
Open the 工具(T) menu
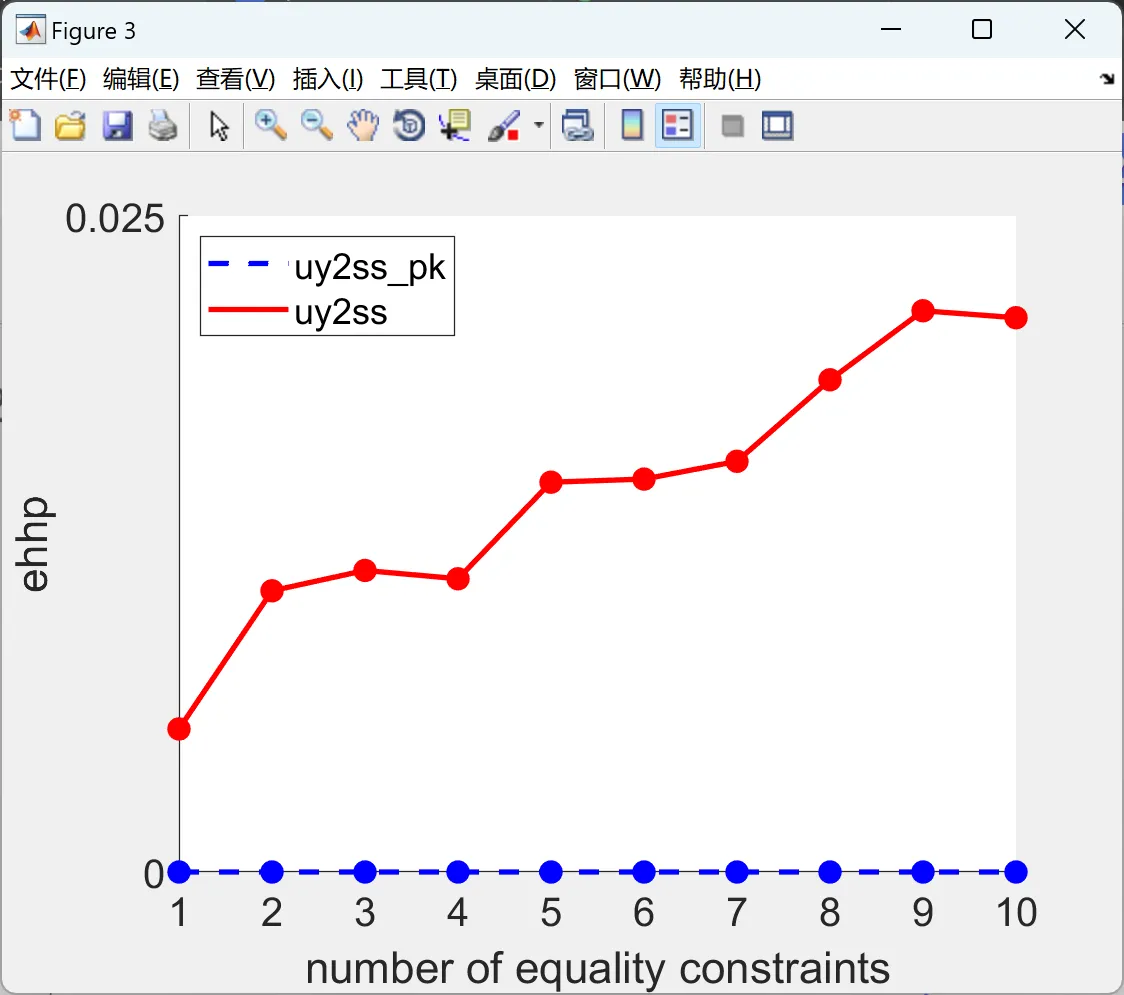(x=419, y=79)
